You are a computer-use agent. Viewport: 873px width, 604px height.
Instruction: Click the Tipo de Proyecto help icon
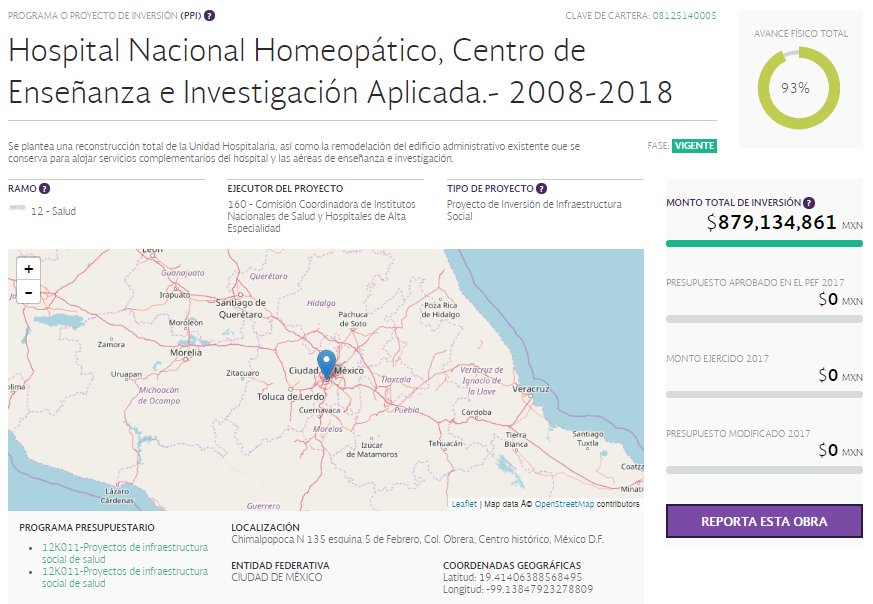click(541, 189)
